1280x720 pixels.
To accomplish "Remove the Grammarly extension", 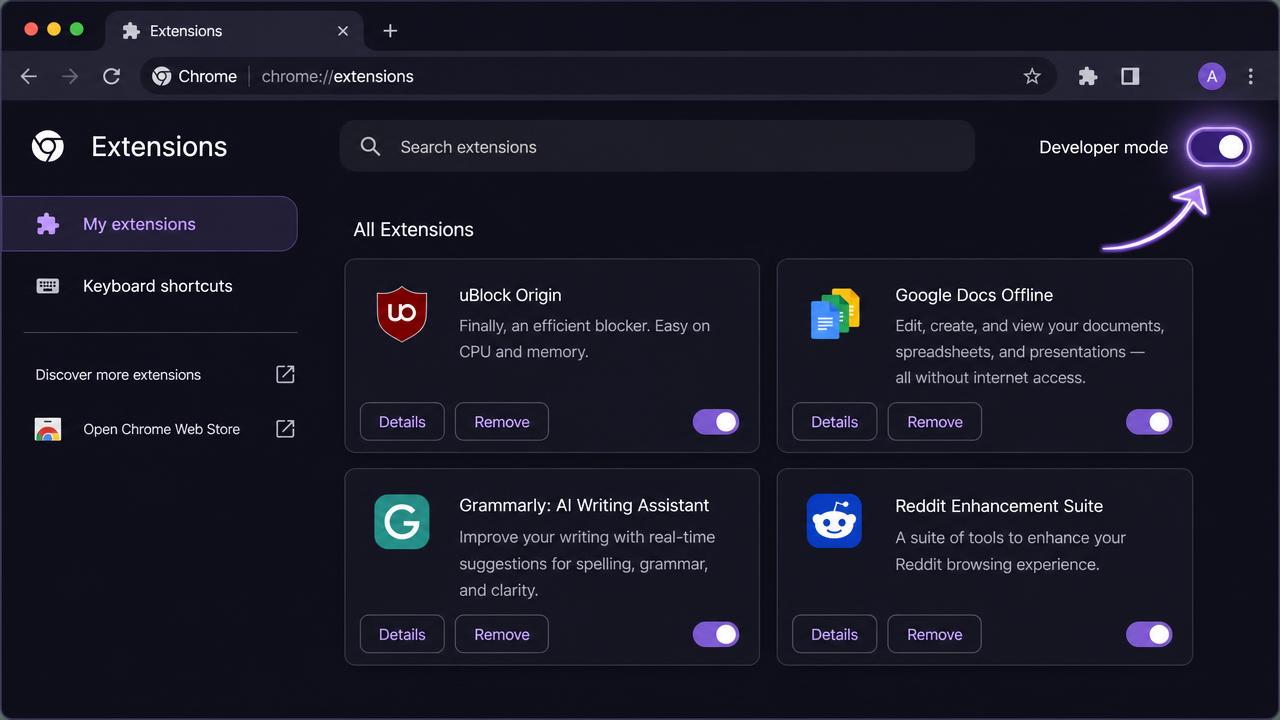I will click(502, 634).
